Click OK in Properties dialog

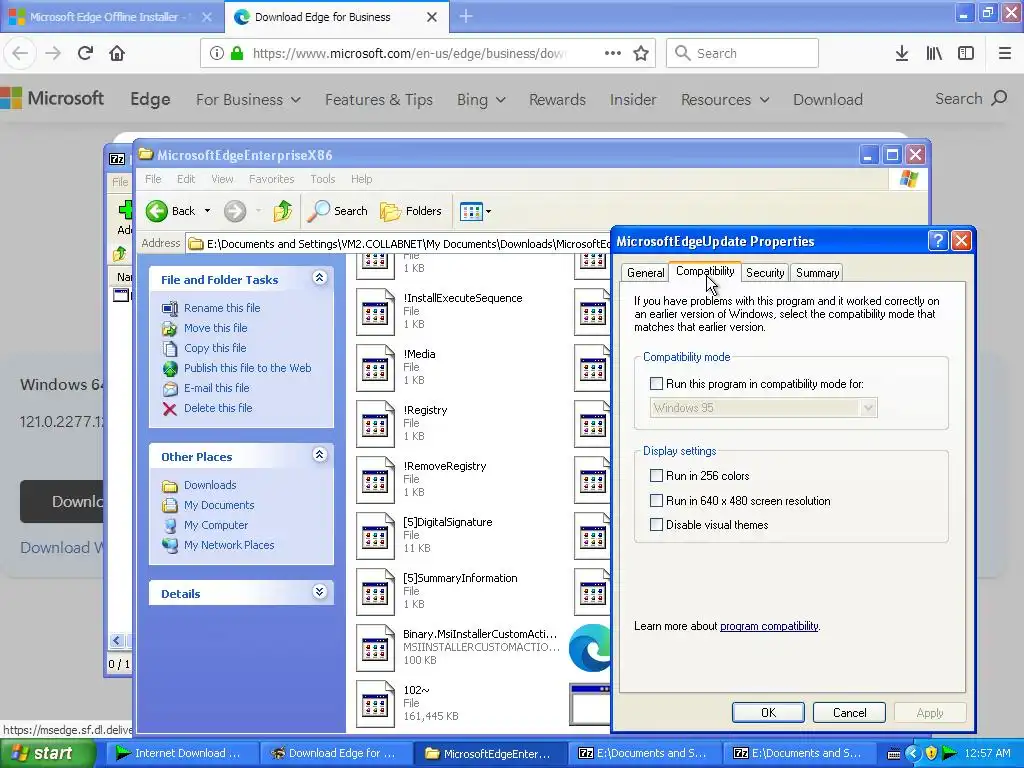pyautogui.click(x=768, y=712)
